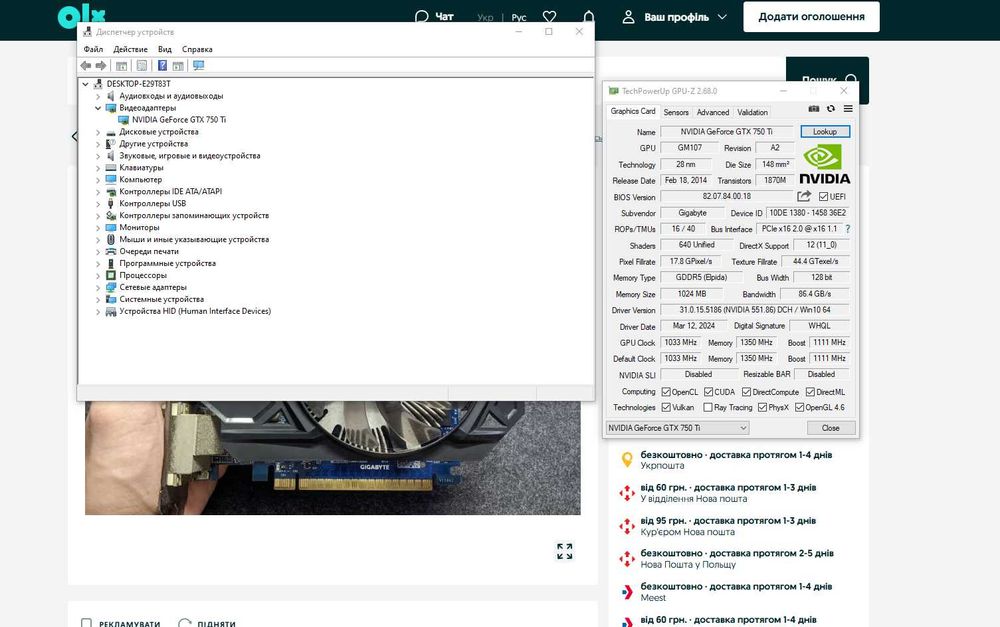Click the Процессоры device icon
The image size is (1000, 627).
click(x=111, y=276)
